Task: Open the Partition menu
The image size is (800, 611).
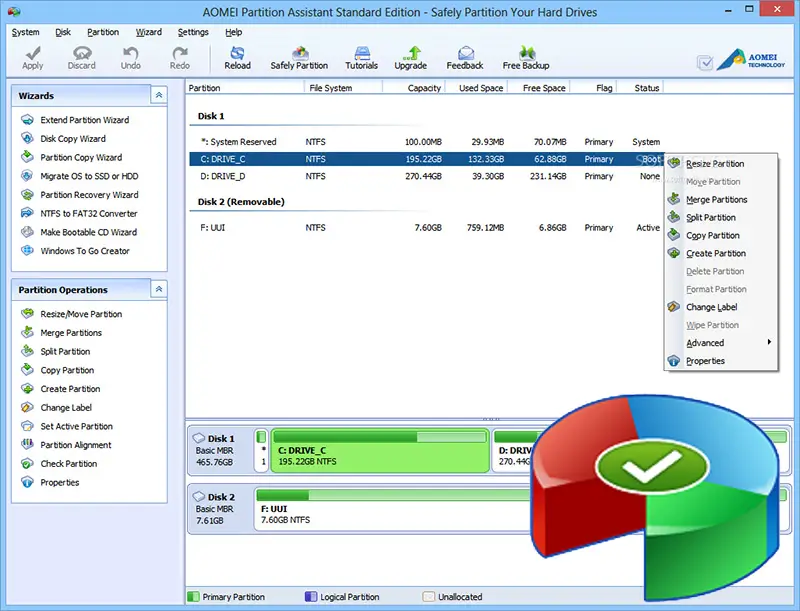Action: pos(103,32)
